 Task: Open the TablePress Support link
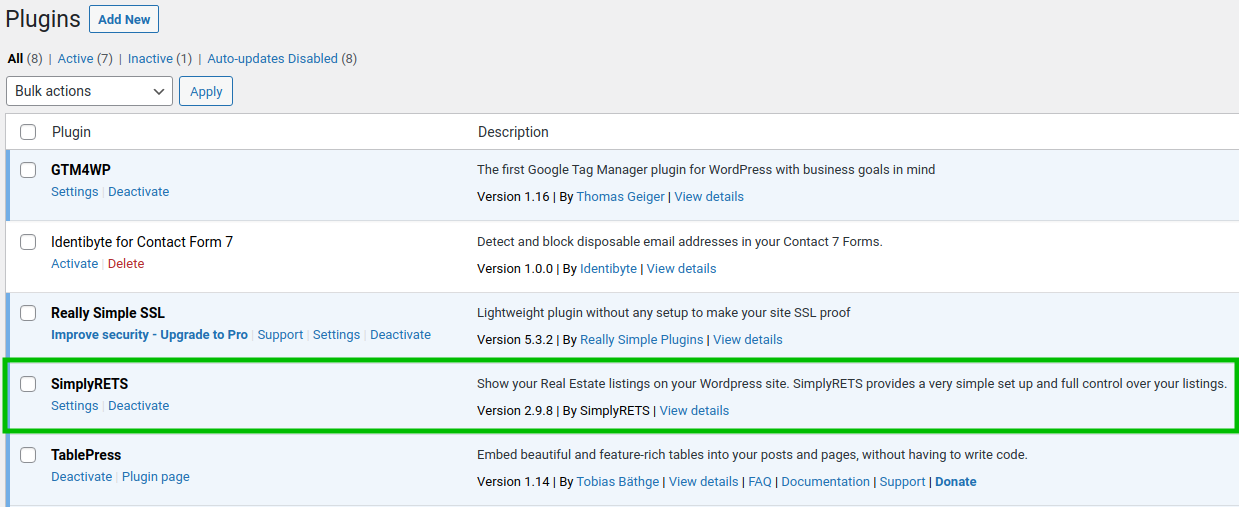(903, 482)
